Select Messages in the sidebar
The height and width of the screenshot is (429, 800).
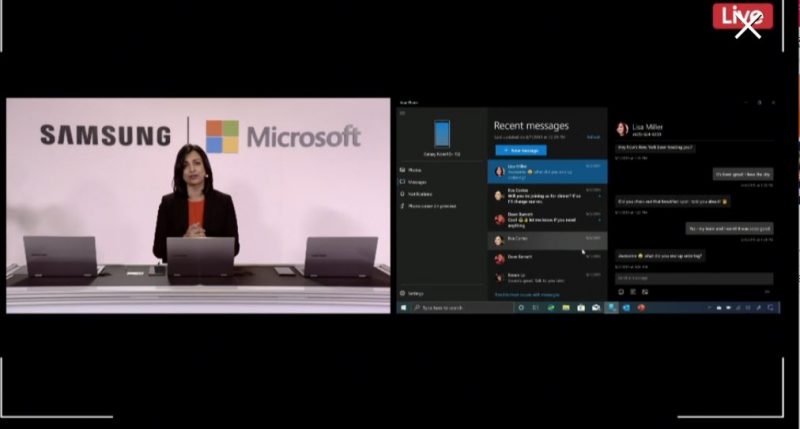414,182
